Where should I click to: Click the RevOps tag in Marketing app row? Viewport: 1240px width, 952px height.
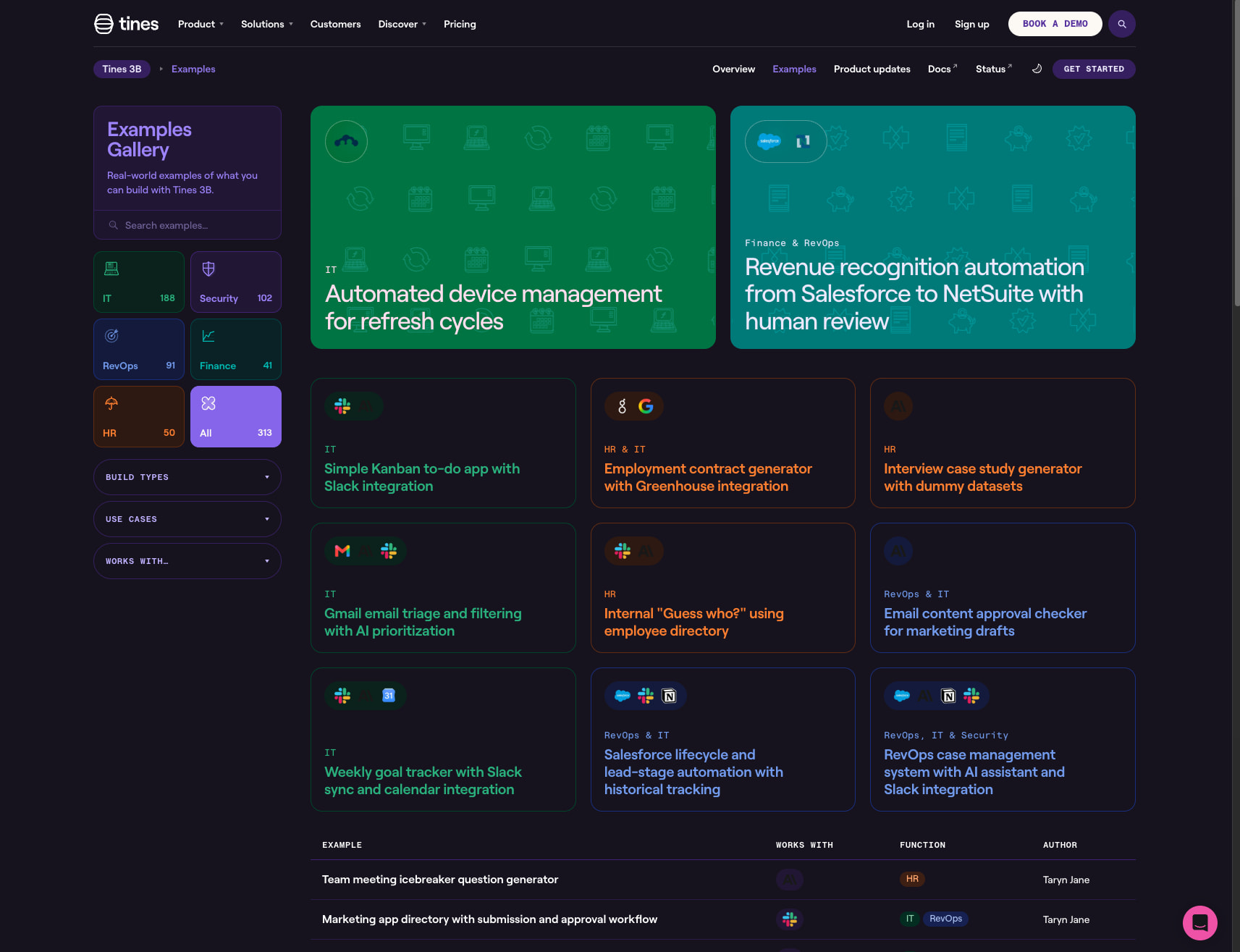click(945, 919)
